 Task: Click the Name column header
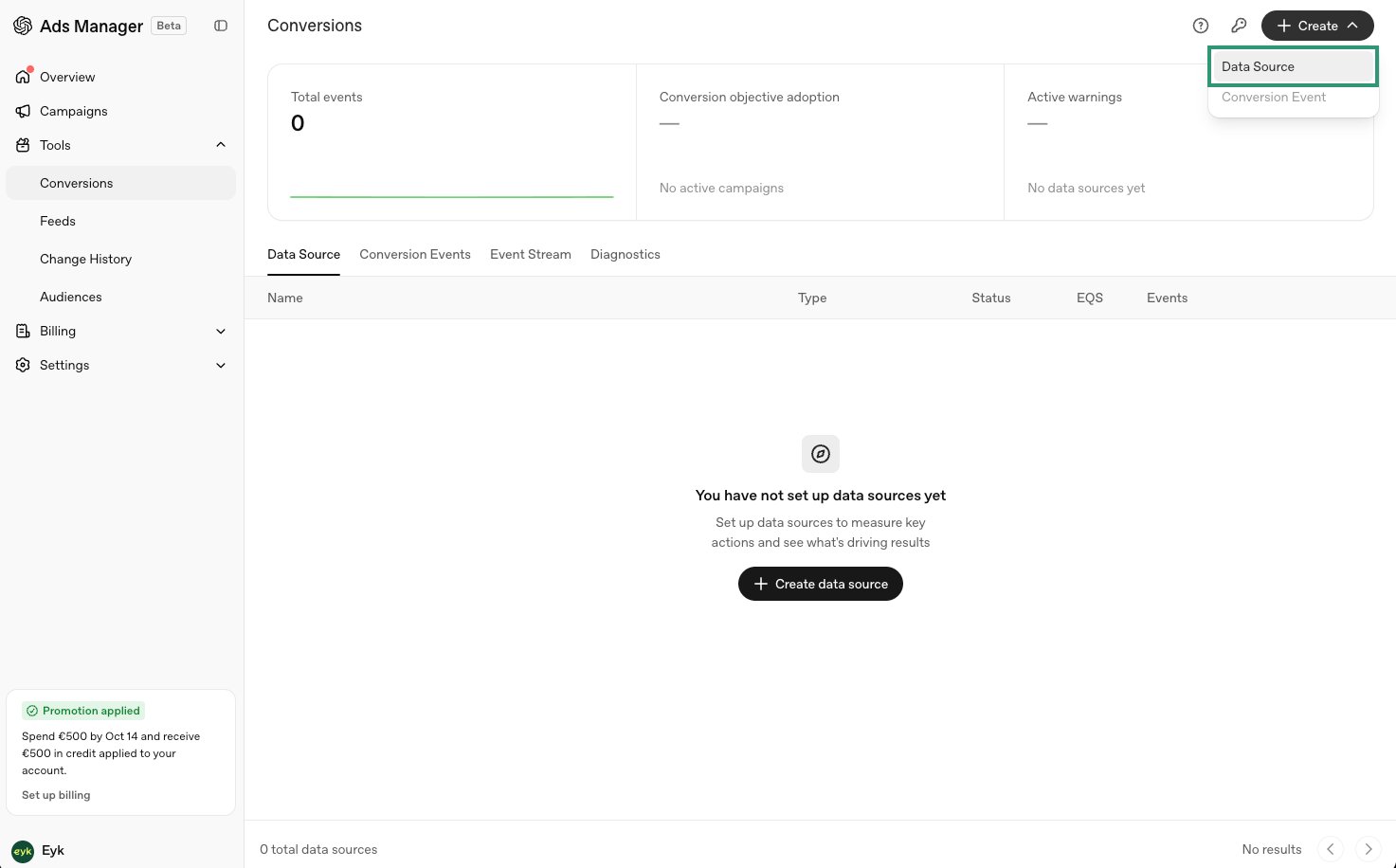285,298
